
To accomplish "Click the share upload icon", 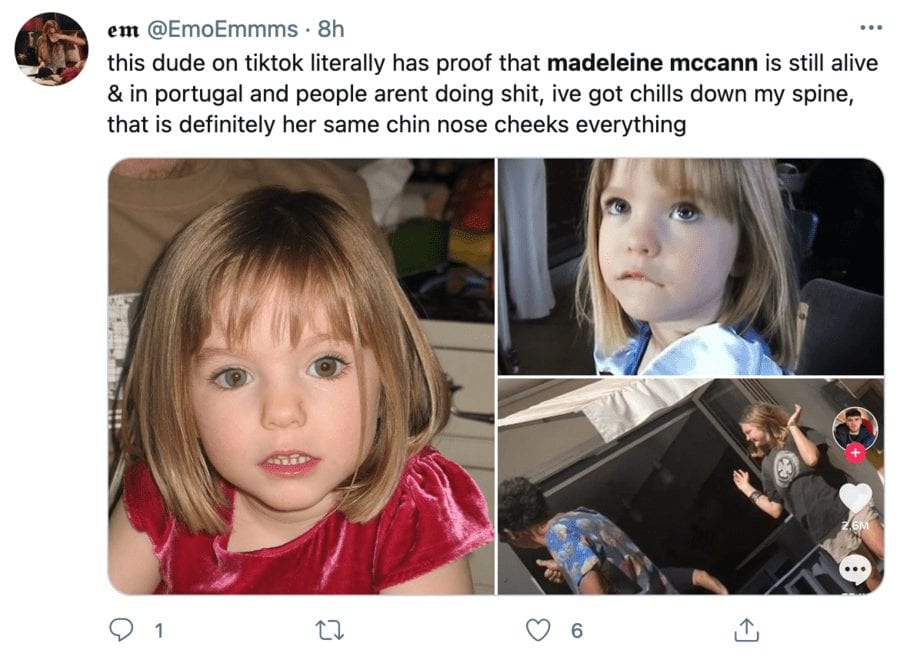I will point(746,630).
